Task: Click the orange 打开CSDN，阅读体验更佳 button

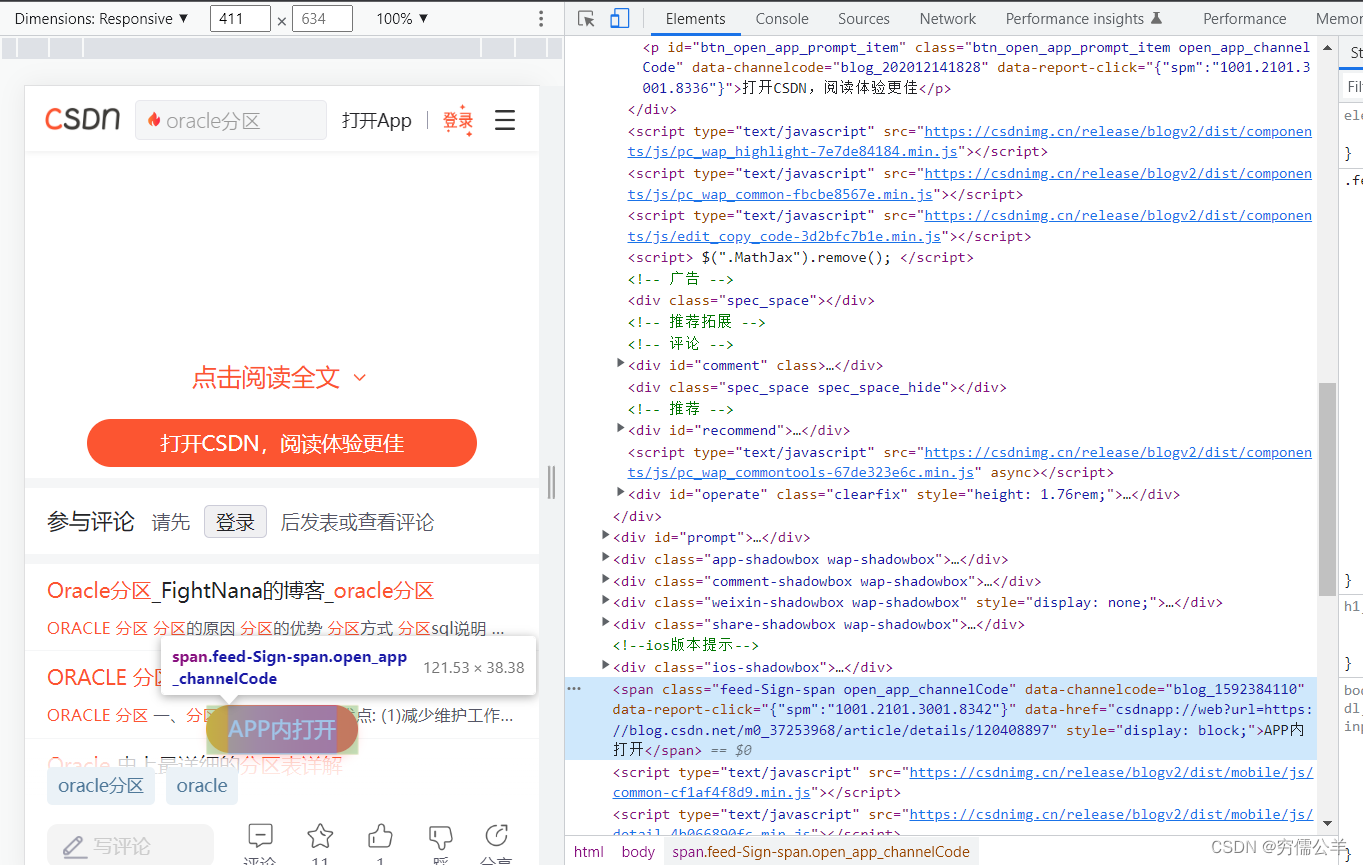Action: pos(282,443)
